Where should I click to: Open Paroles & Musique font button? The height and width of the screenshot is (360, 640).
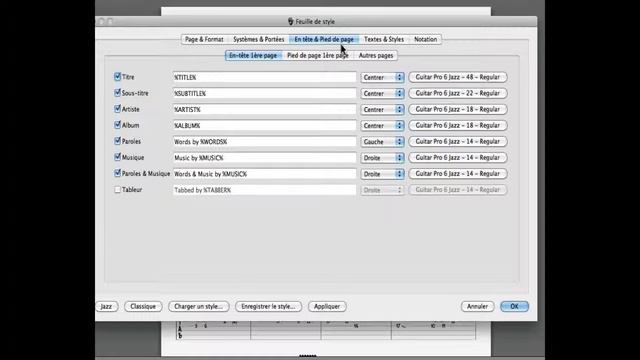(x=458, y=173)
